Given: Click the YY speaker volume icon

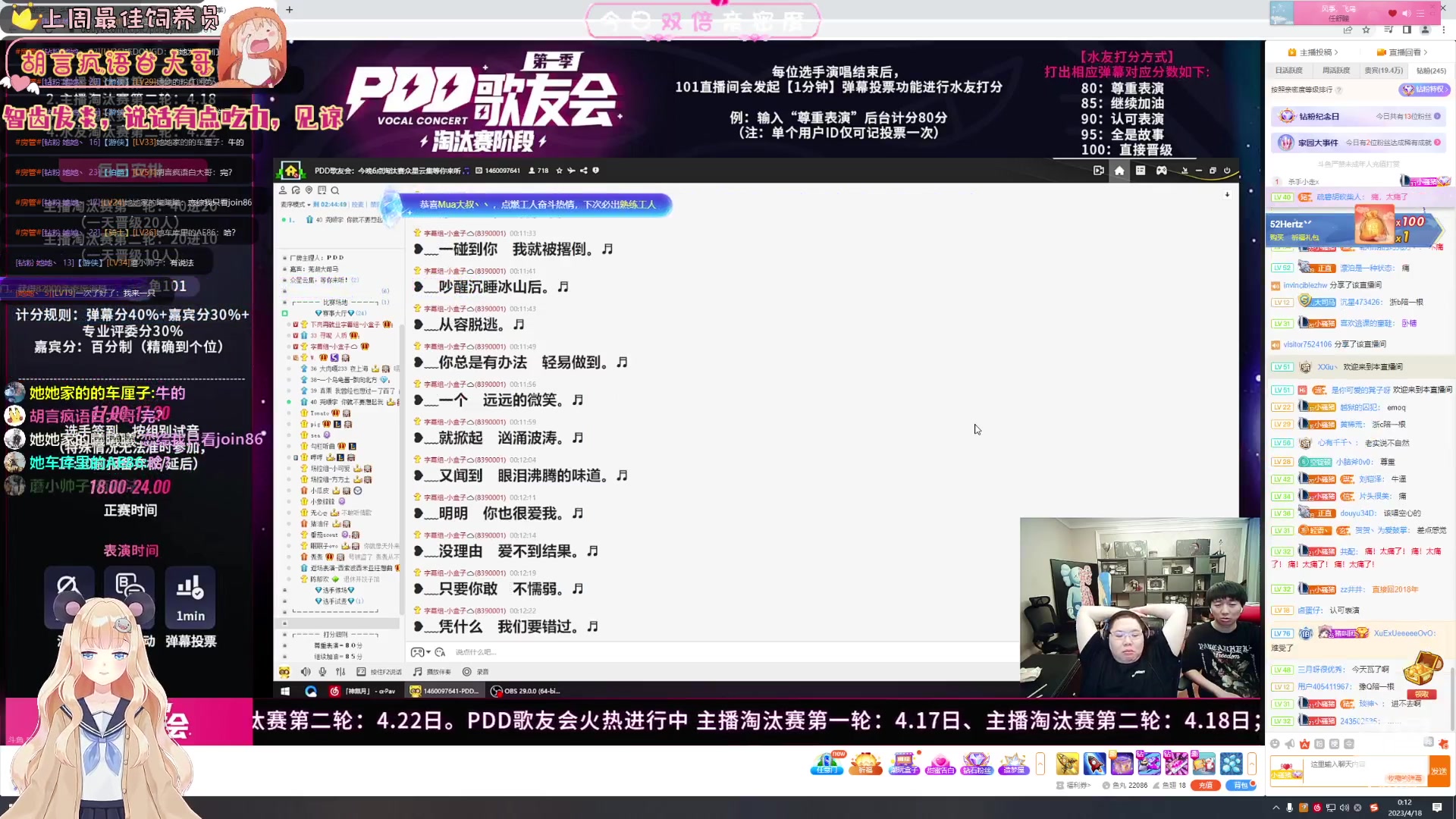Looking at the screenshot, I should [306, 672].
